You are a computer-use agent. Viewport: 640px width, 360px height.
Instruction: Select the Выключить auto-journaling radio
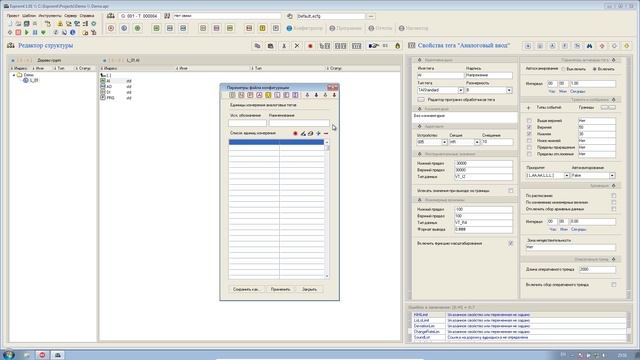pos(564,69)
